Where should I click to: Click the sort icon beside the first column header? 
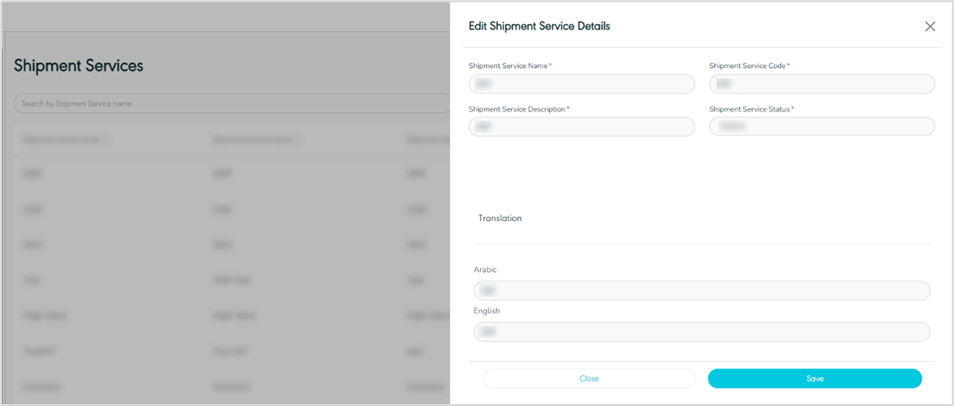107,140
